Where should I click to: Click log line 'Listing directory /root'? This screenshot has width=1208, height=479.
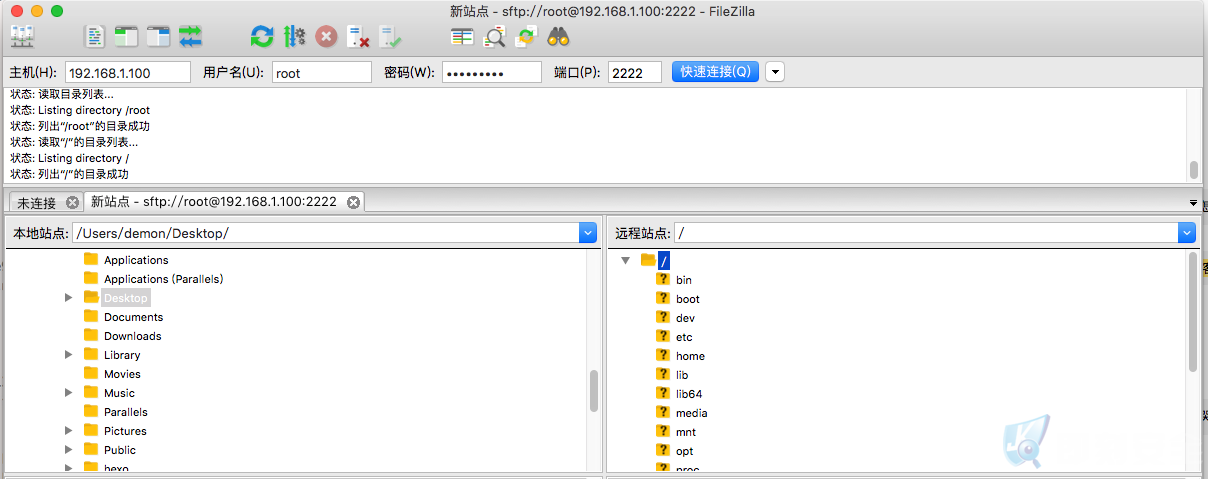coord(94,110)
